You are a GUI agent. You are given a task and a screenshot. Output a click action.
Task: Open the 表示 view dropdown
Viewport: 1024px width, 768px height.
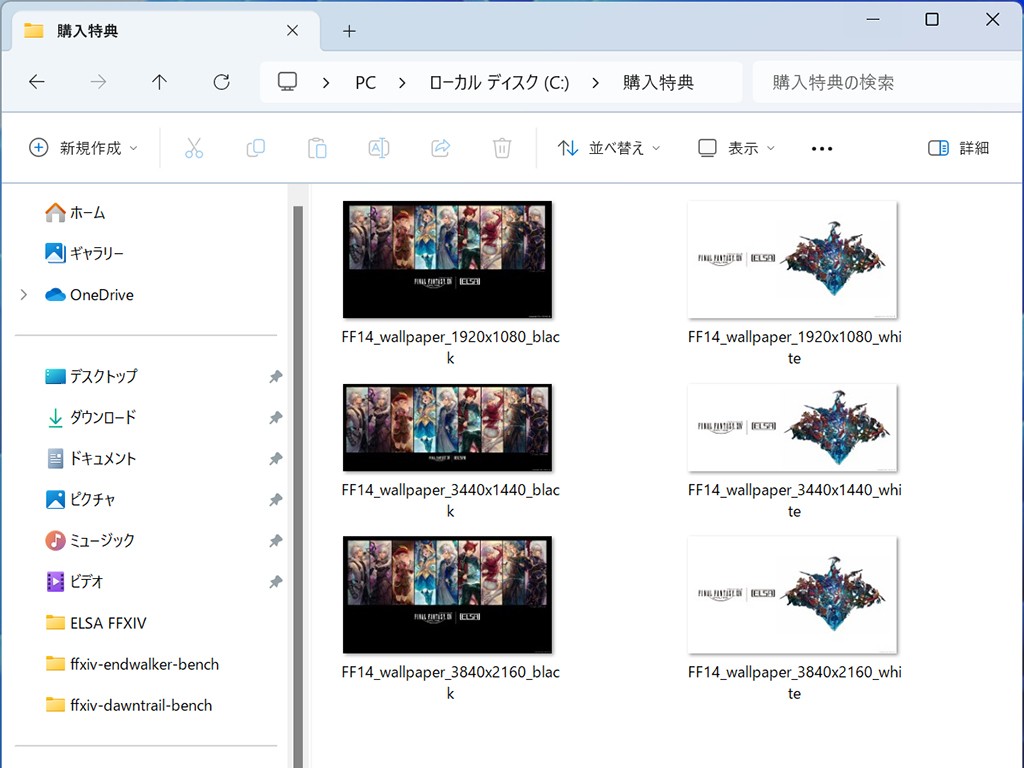736,148
